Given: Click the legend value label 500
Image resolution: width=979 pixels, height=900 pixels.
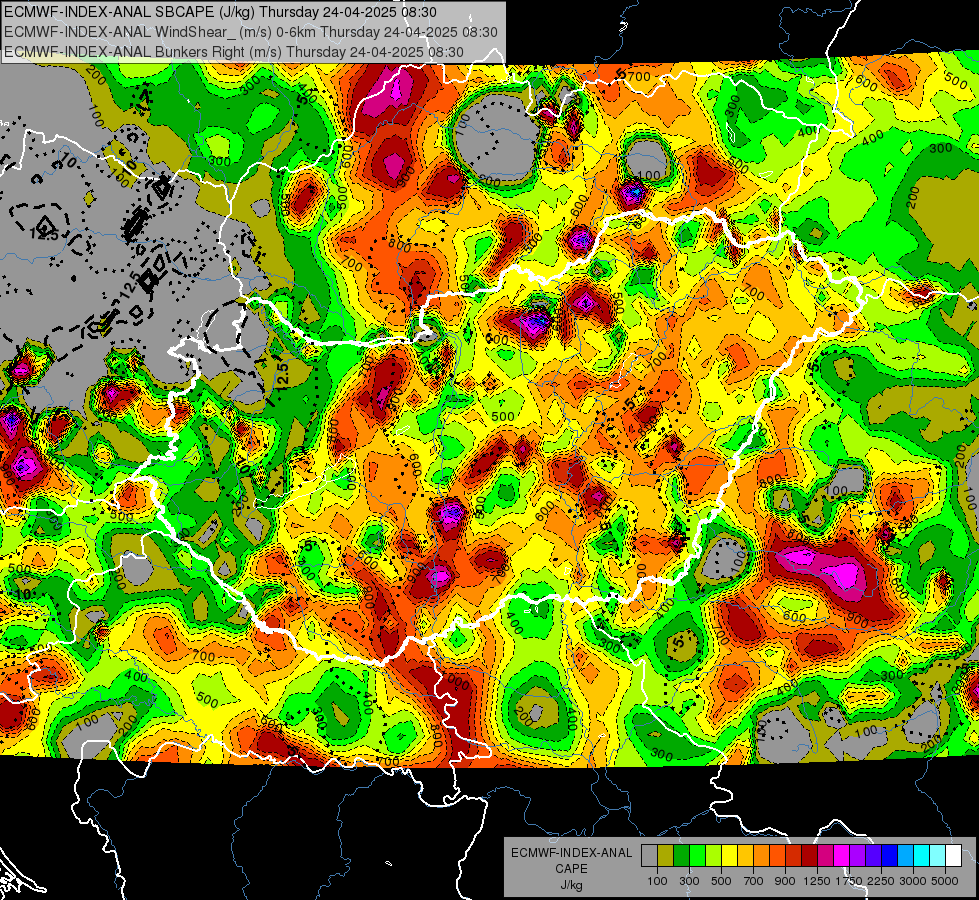Looking at the screenshot, I should pyautogui.click(x=721, y=881).
